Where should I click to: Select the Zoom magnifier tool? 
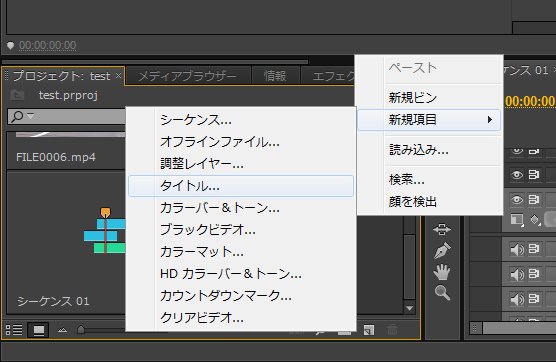pos(442,293)
